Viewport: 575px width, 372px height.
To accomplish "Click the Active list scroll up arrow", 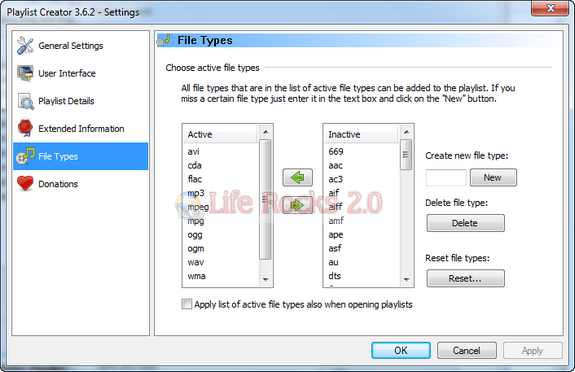I will pyautogui.click(x=265, y=132).
